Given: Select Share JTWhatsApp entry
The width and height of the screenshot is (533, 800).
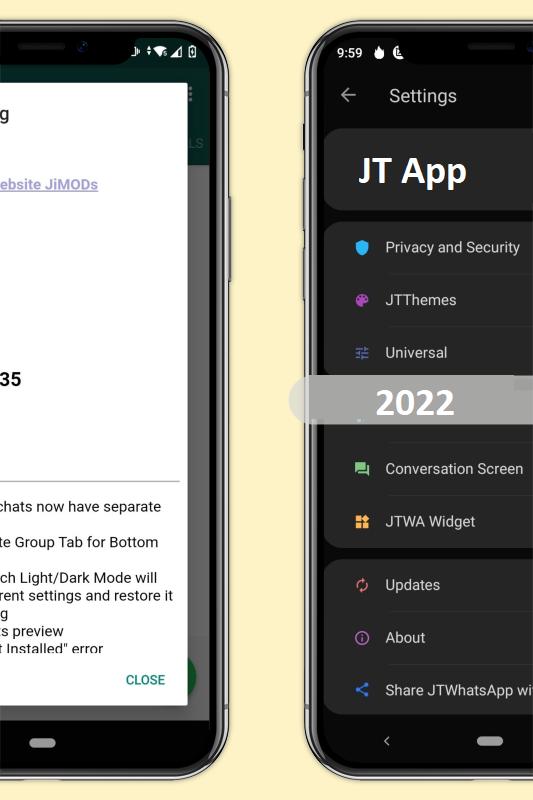Looking at the screenshot, I should pyautogui.click(x=428, y=690).
